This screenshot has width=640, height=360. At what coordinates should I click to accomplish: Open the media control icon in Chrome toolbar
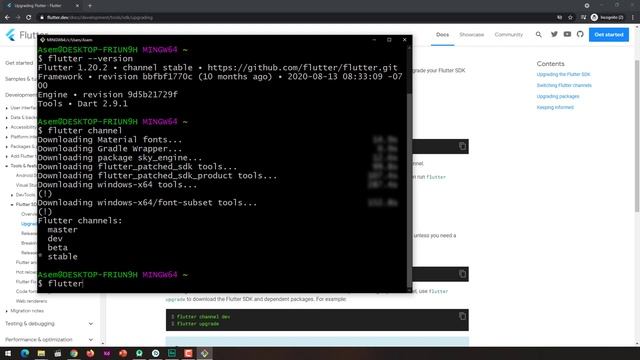pyautogui.click(x=583, y=18)
